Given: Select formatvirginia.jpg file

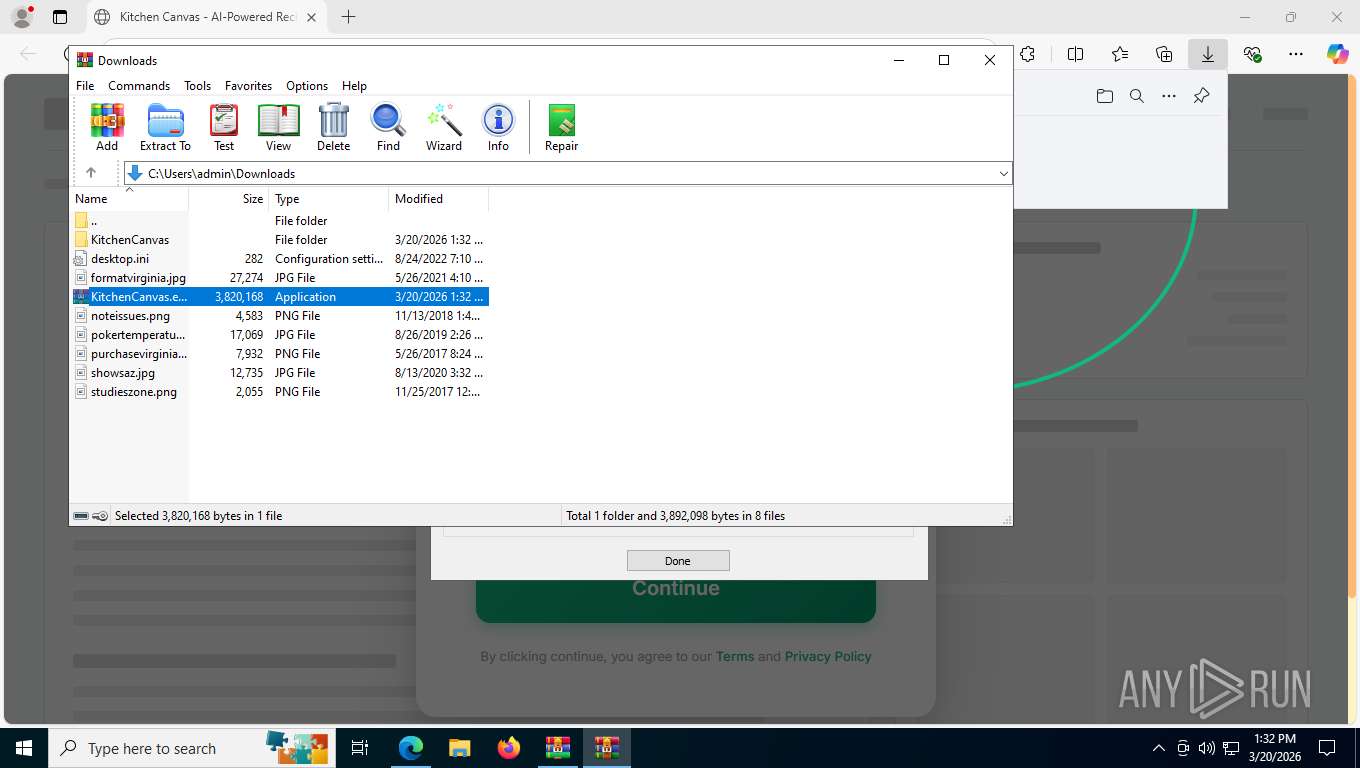Looking at the screenshot, I should (x=280, y=278).
